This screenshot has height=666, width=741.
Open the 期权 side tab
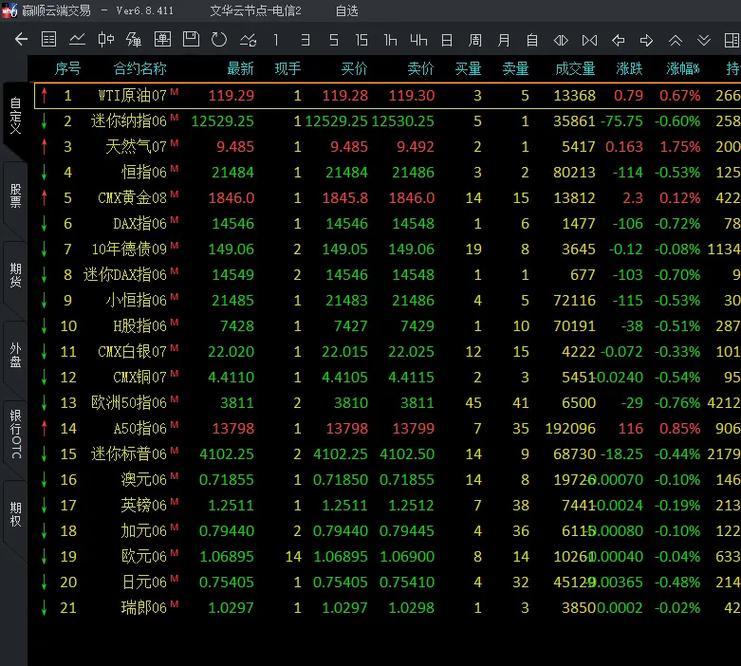(15, 513)
